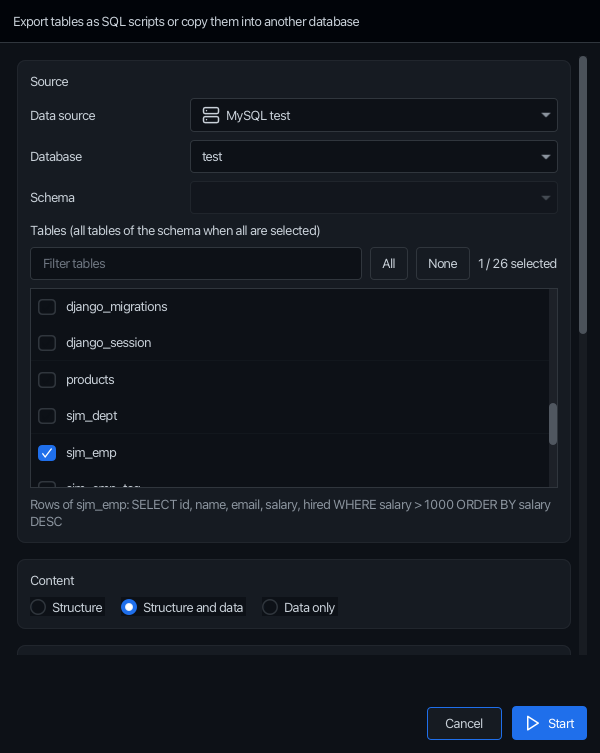Click the django_session table name

pyautogui.click(x=109, y=343)
